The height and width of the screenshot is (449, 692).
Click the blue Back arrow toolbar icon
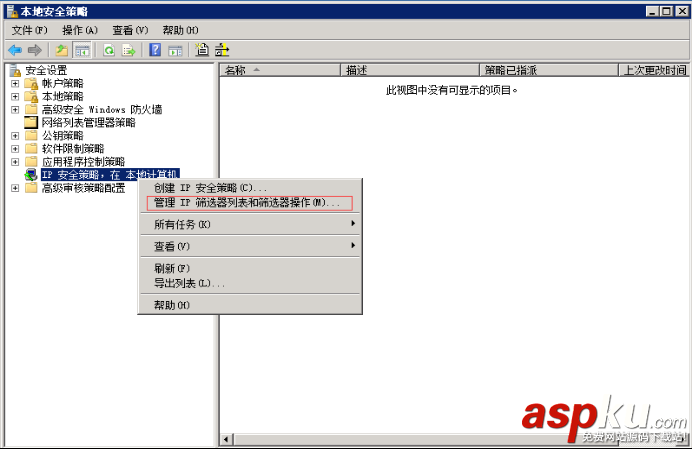(15, 50)
